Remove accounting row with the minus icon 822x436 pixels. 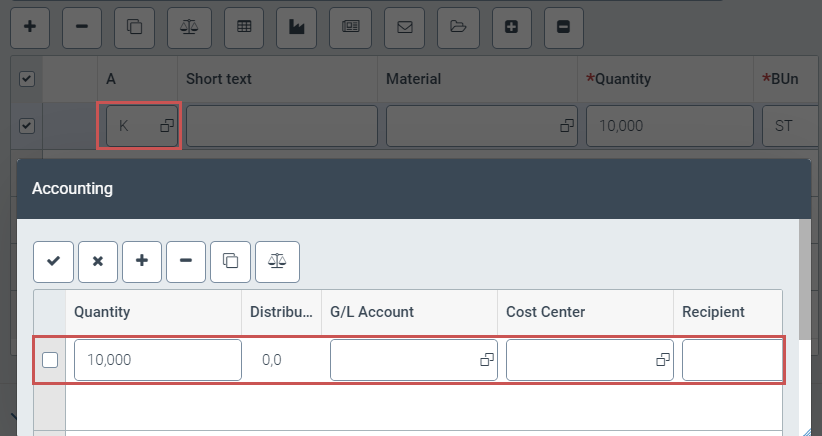(186, 261)
